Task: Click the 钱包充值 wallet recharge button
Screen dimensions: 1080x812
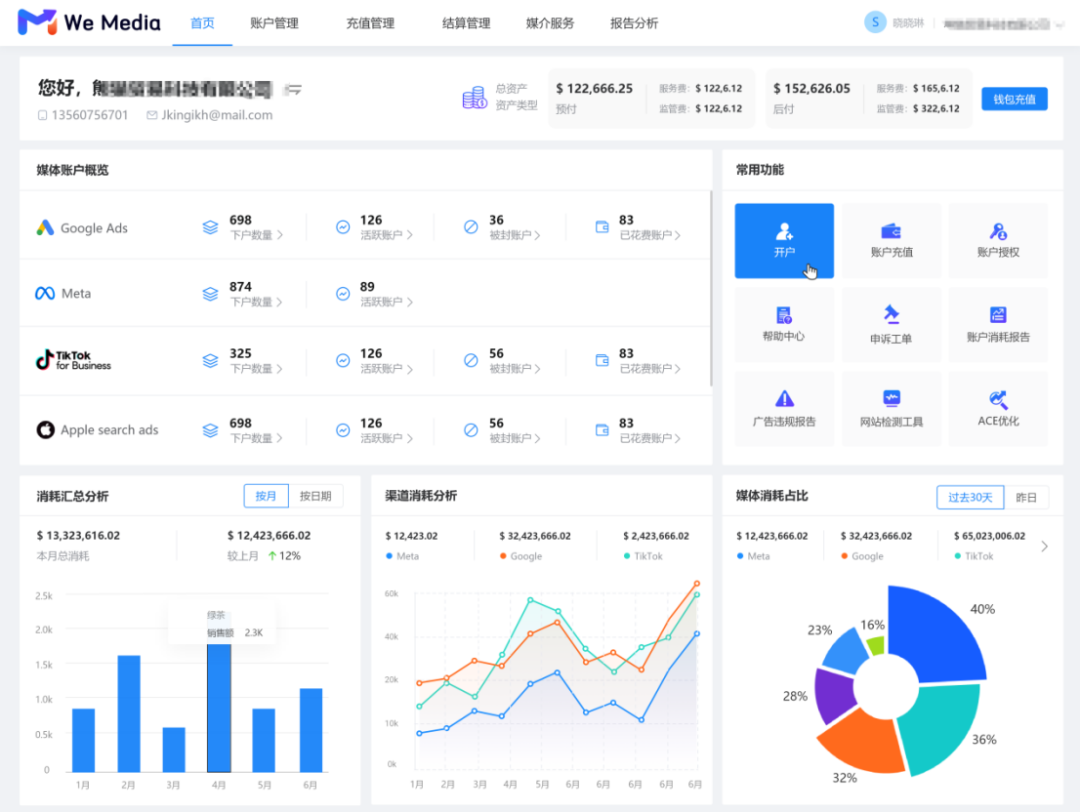Action: click(x=1014, y=98)
